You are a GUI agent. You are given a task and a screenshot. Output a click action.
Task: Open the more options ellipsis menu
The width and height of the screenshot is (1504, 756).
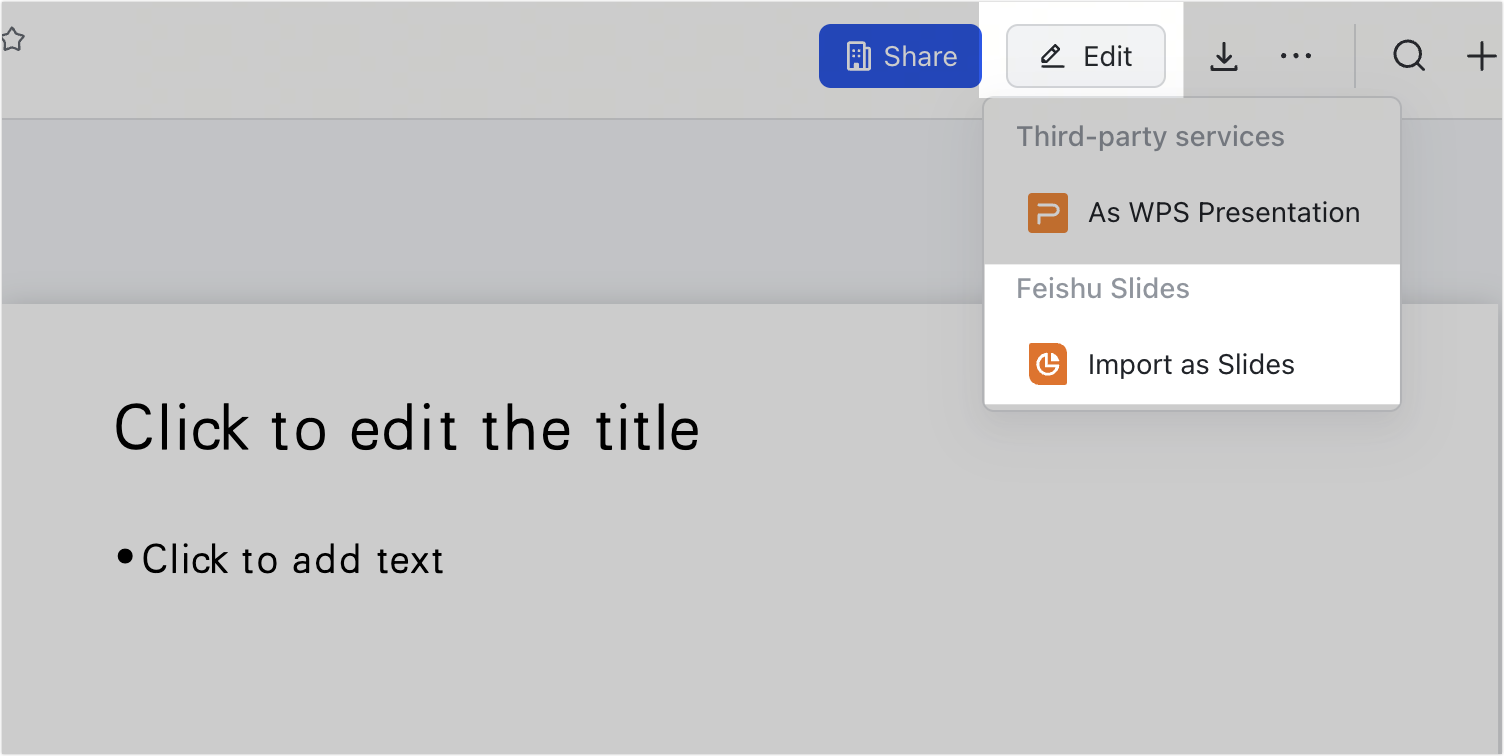coord(1296,56)
